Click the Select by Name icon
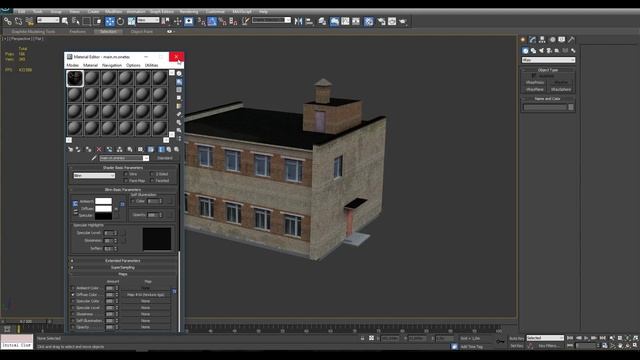 [x=76, y=21]
